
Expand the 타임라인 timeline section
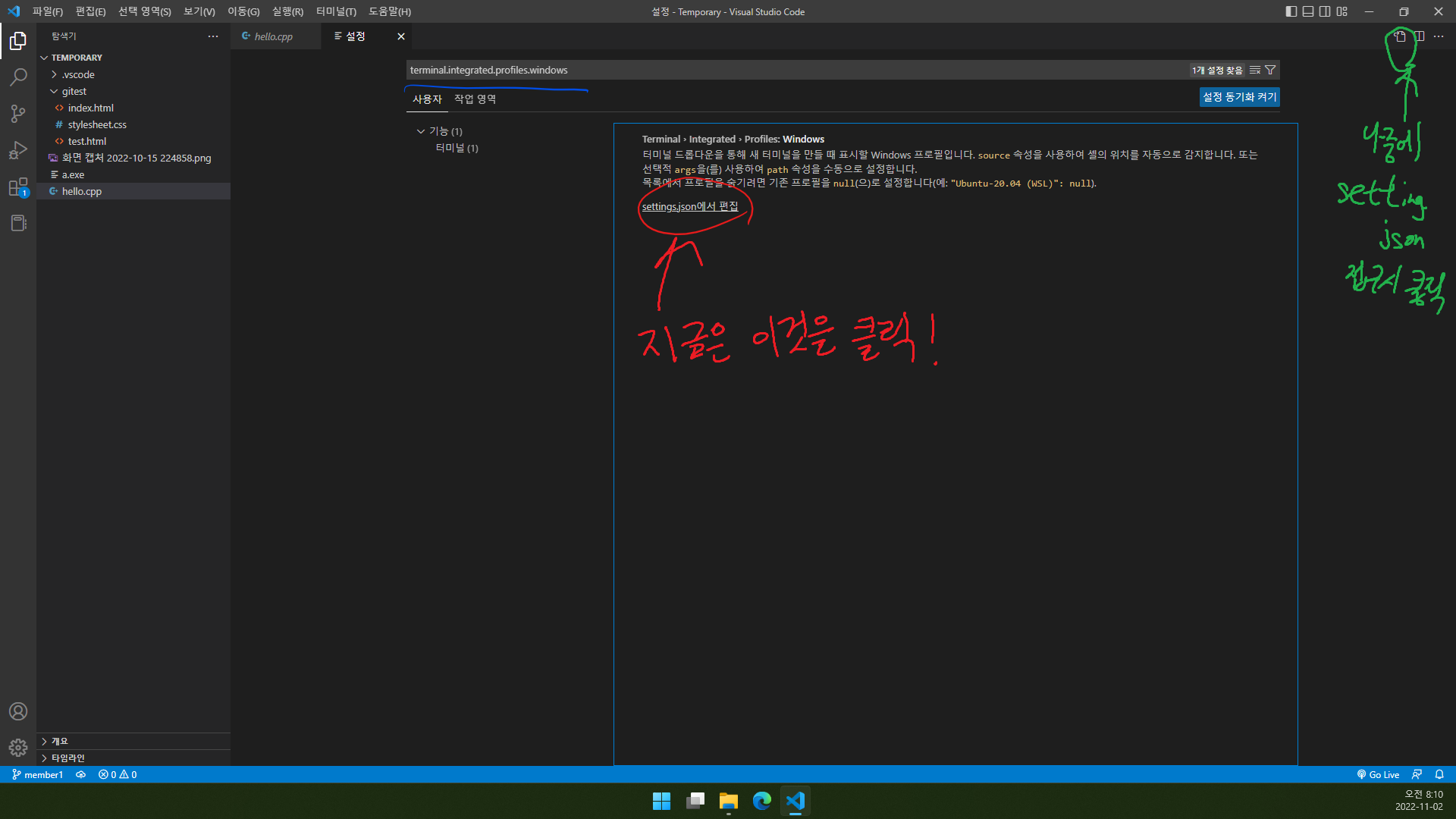coord(44,758)
